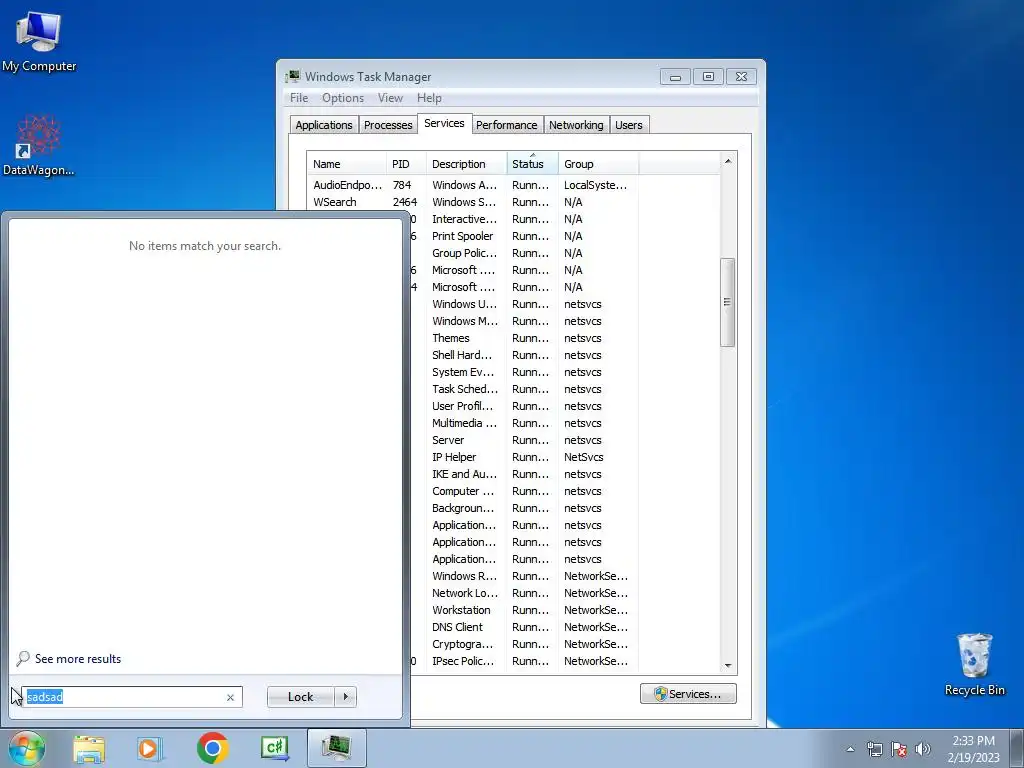Click the network tray icon
The height and width of the screenshot is (768, 1024).
pos(874,749)
